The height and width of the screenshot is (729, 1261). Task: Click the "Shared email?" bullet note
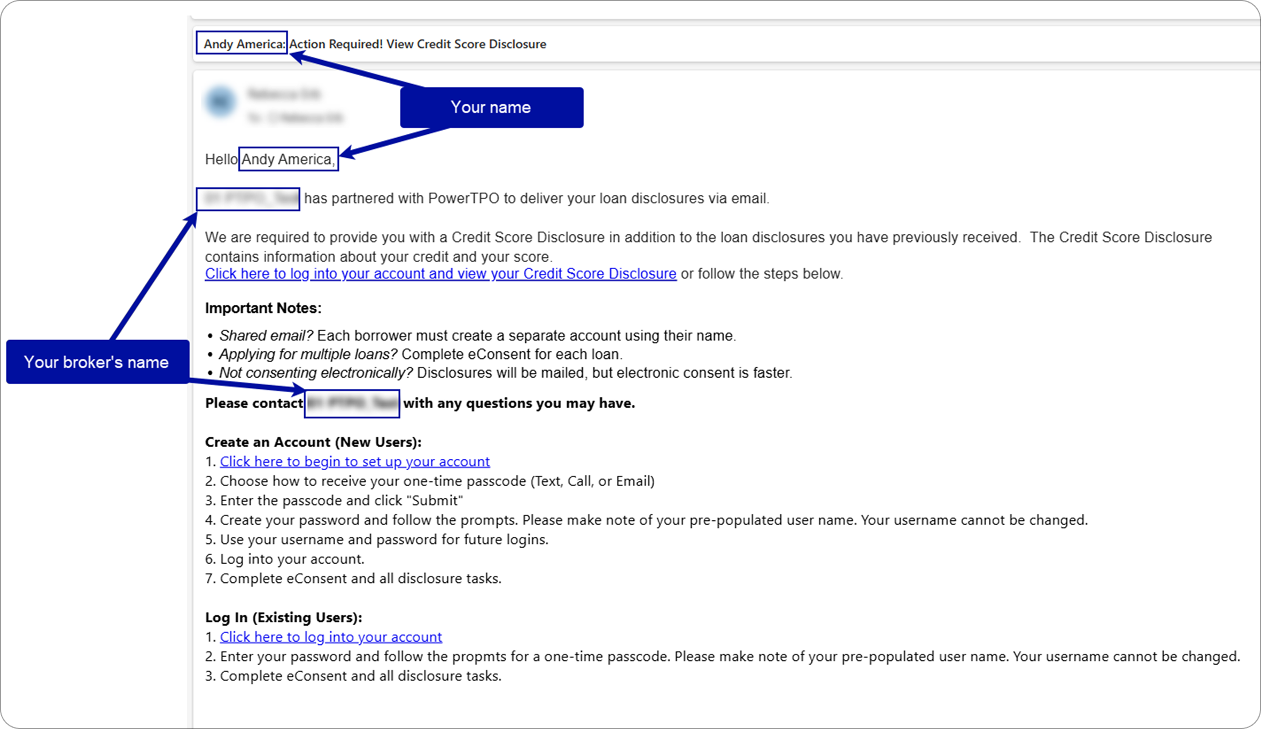point(478,336)
